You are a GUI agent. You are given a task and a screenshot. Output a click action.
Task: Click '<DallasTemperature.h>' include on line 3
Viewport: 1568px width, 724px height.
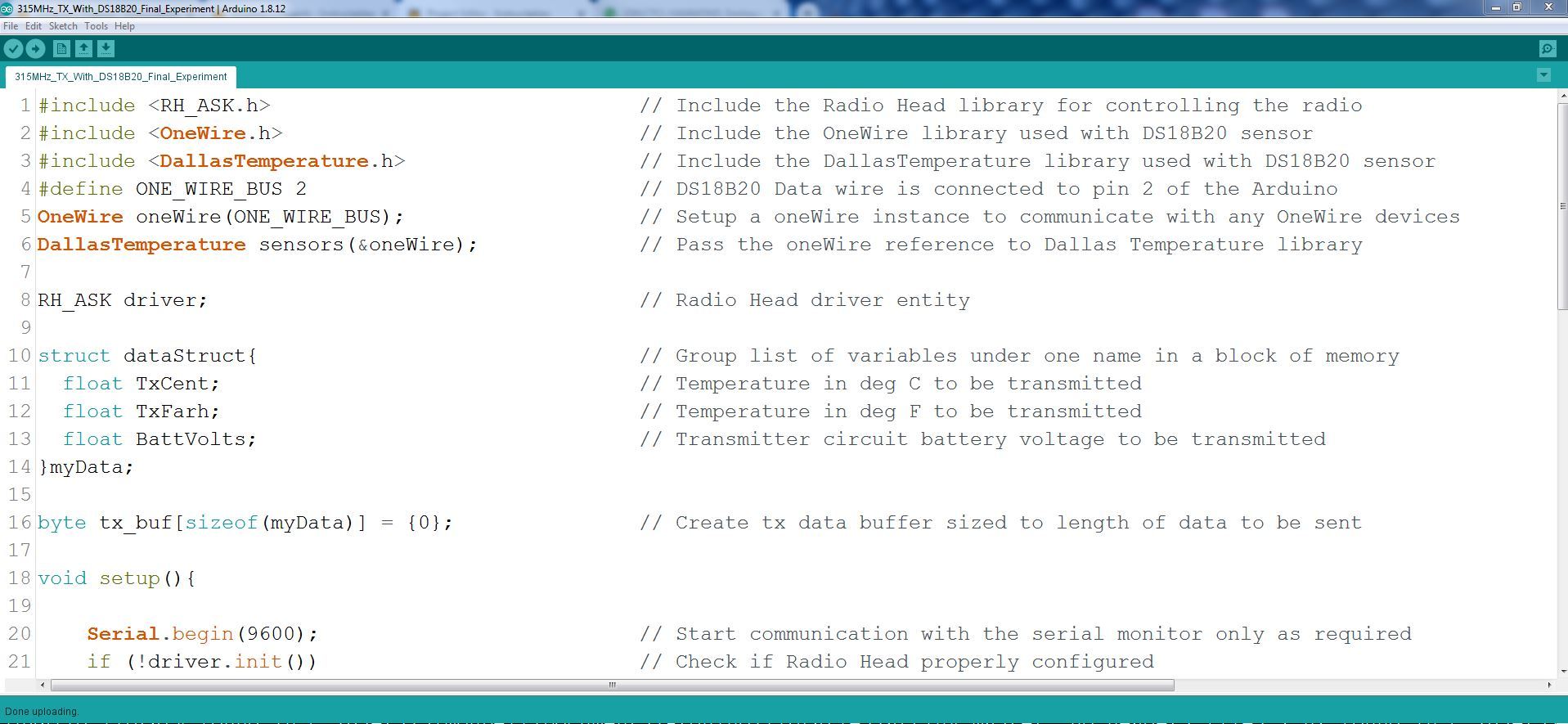click(x=276, y=161)
